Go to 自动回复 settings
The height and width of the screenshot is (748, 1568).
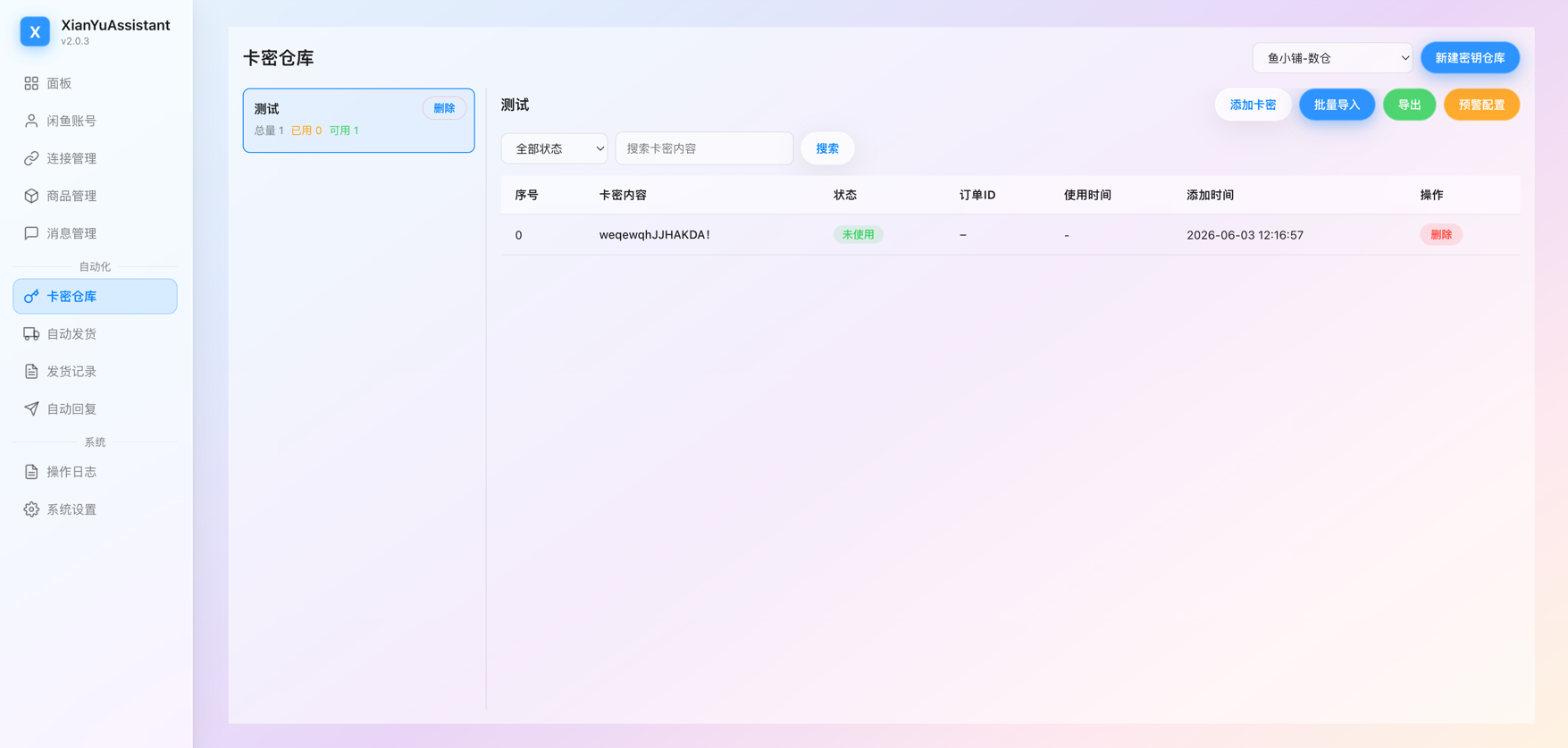[x=95, y=408]
